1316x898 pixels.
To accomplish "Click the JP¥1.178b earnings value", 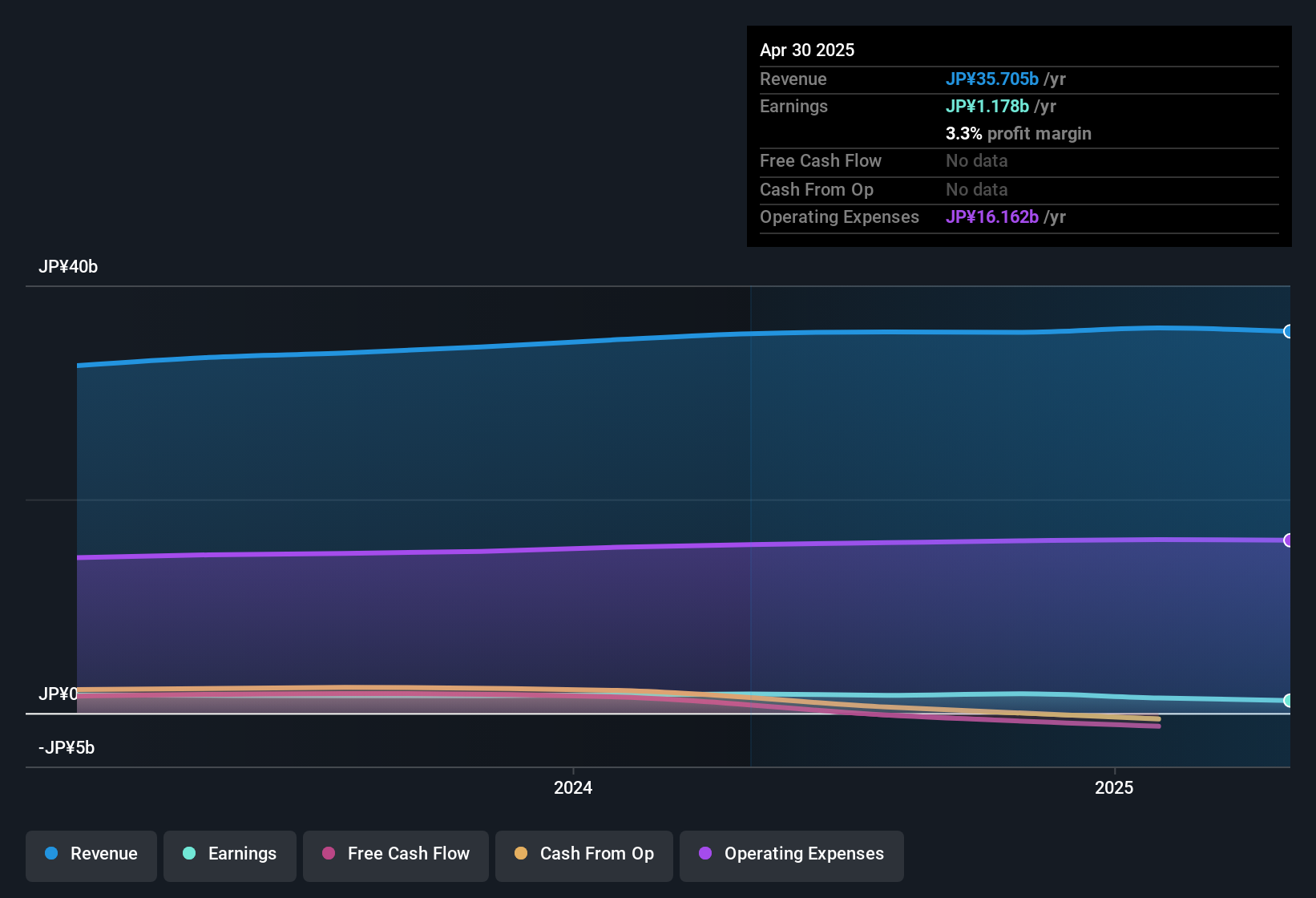I will (x=987, y=106).
